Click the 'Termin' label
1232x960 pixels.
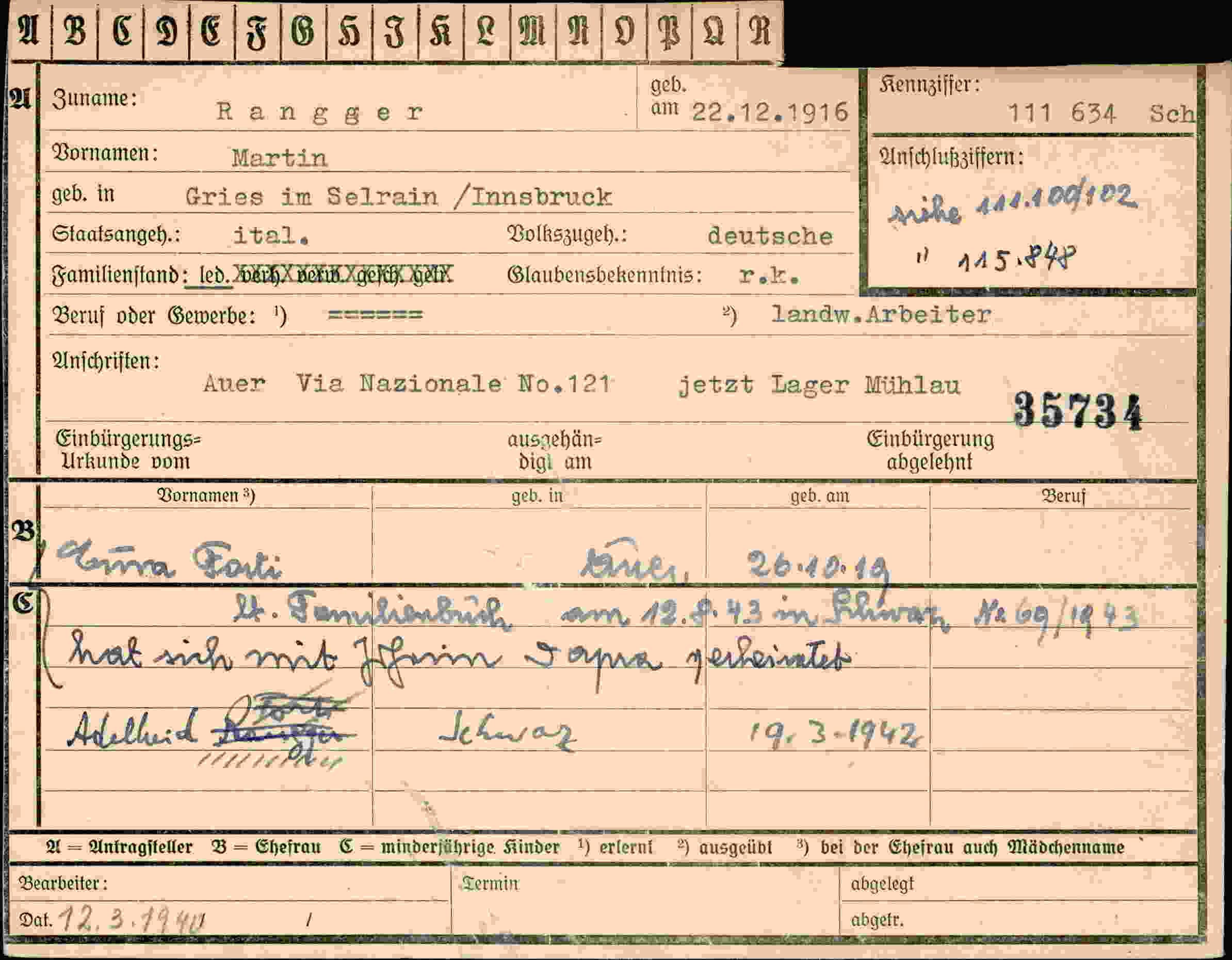490,883
